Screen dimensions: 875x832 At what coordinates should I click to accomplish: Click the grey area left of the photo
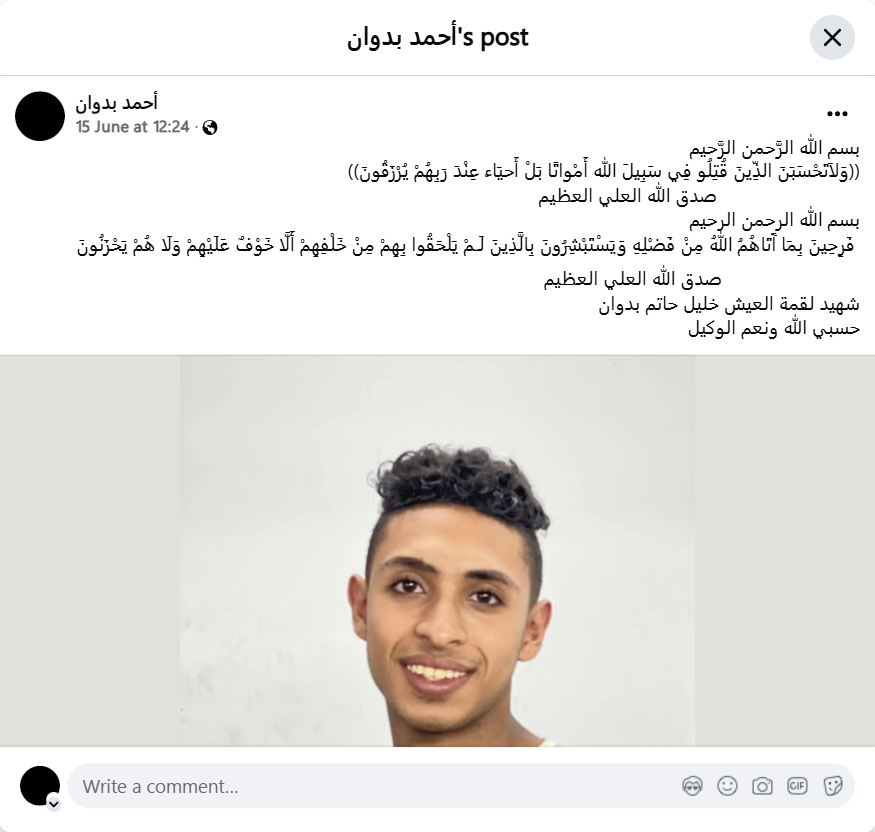pos(90,551)
